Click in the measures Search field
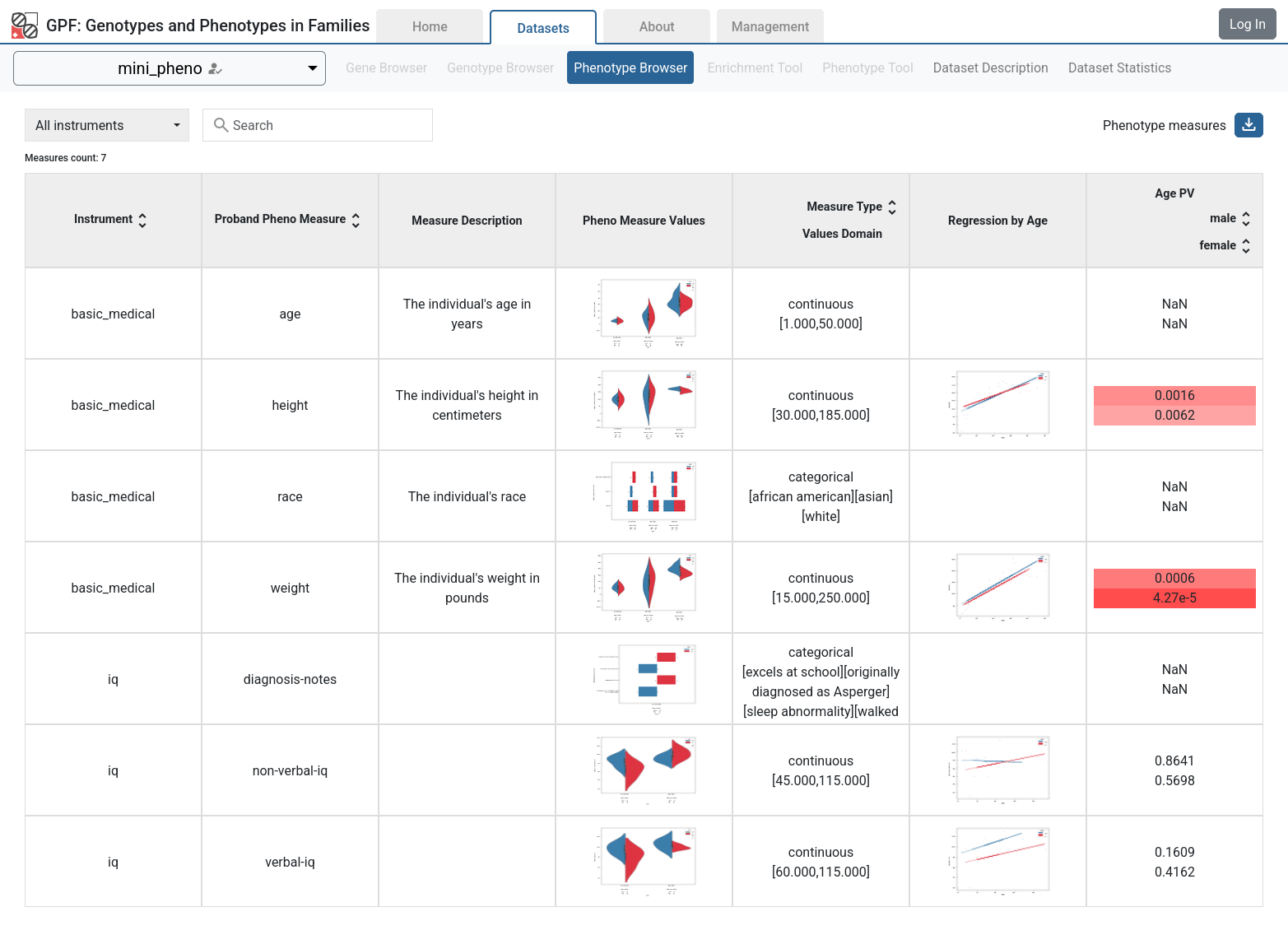Viewport: 1288px width, 935px height. [x=329, y=125]
